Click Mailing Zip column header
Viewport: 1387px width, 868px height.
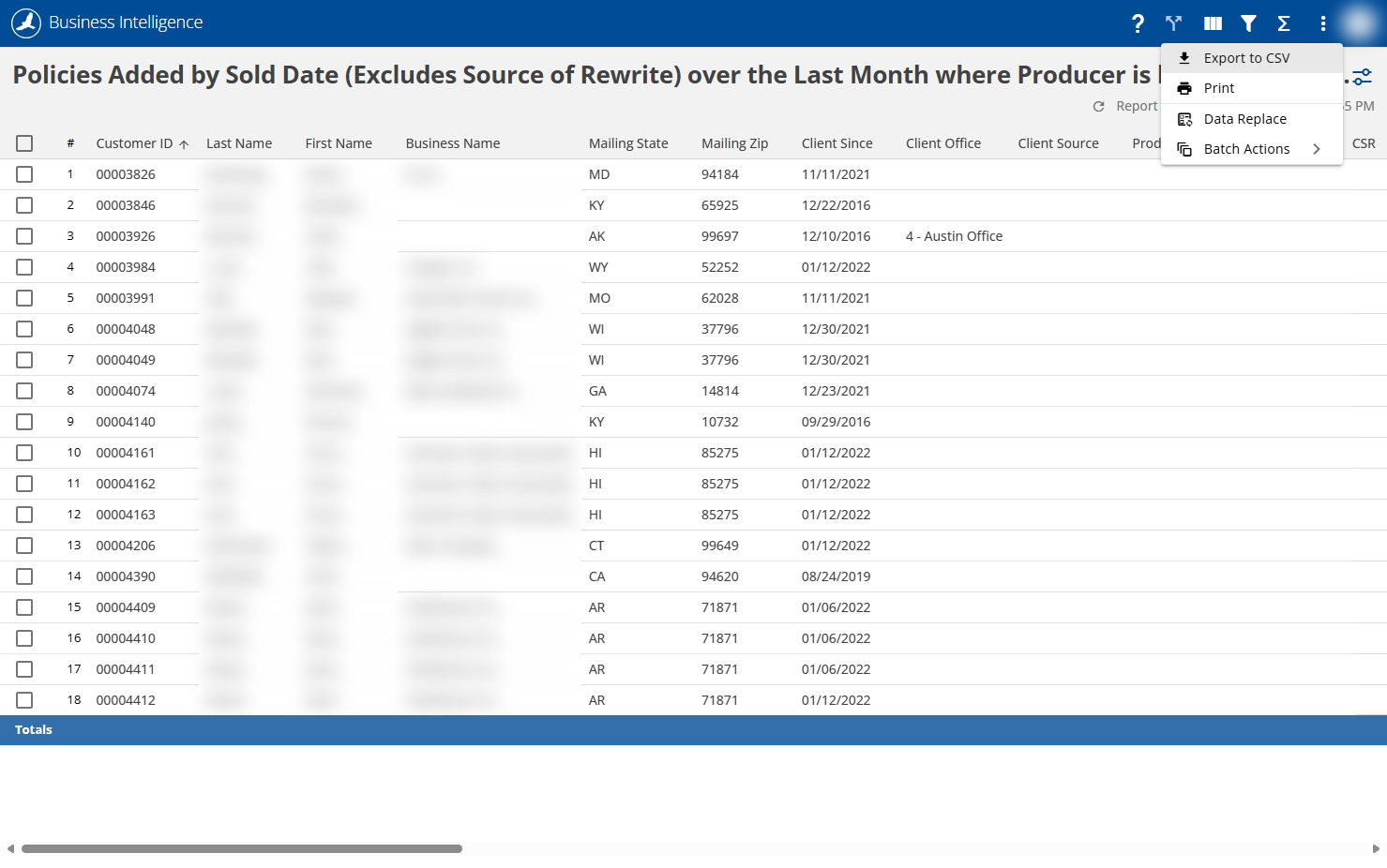tap(735, 143)
